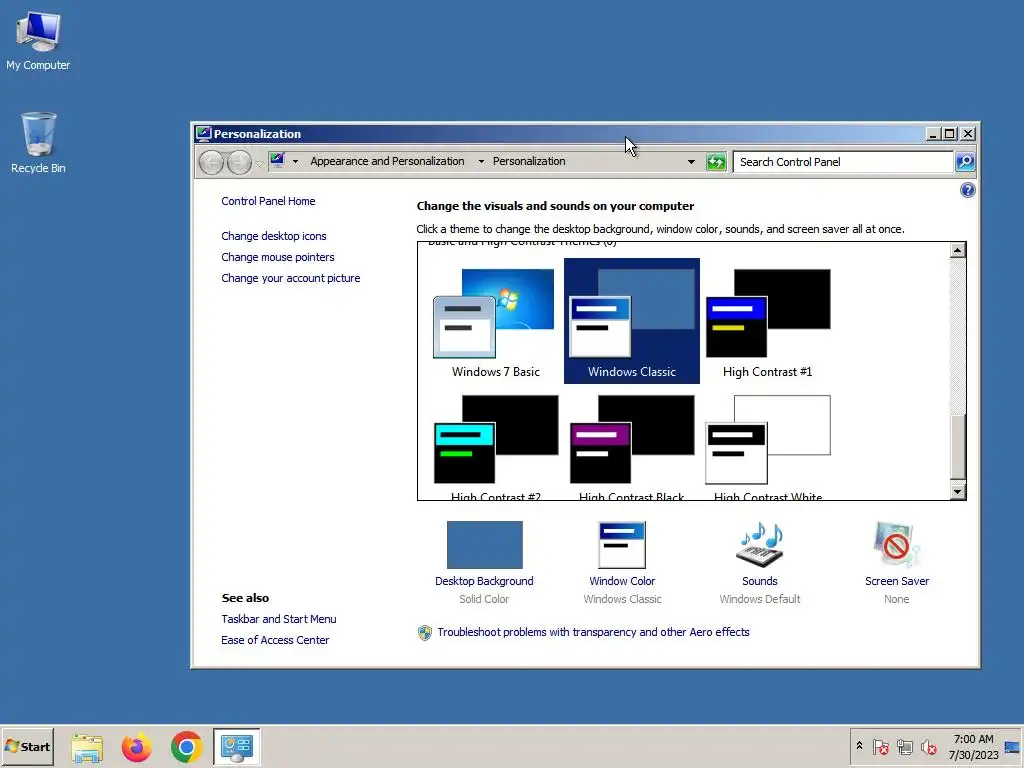Click the Personalization breadcrumb item
Screen dimensions: 1024x768
pos(529,161)
